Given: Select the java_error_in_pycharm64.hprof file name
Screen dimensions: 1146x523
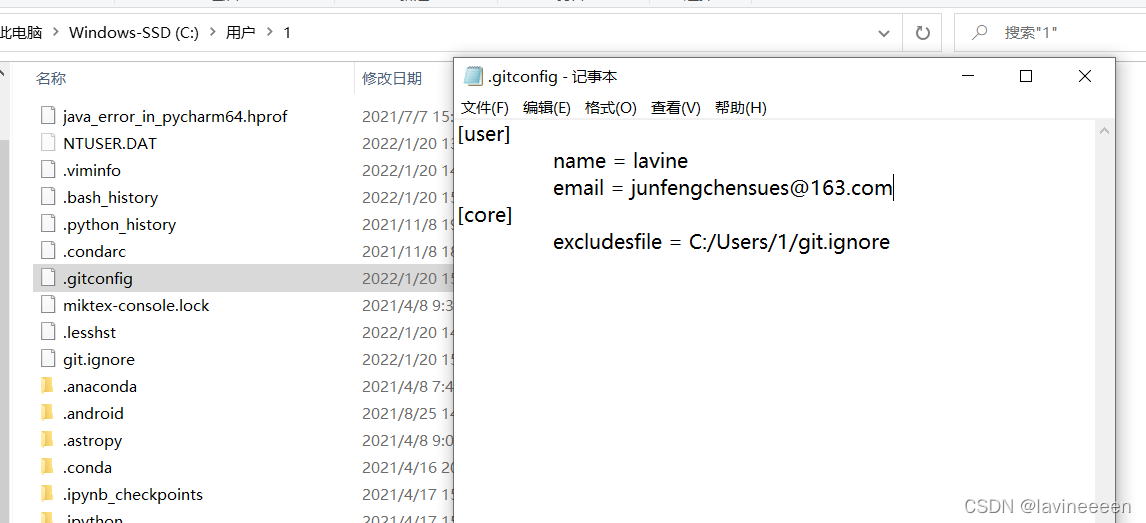Looking at the screenshot, I should (175, 117).
